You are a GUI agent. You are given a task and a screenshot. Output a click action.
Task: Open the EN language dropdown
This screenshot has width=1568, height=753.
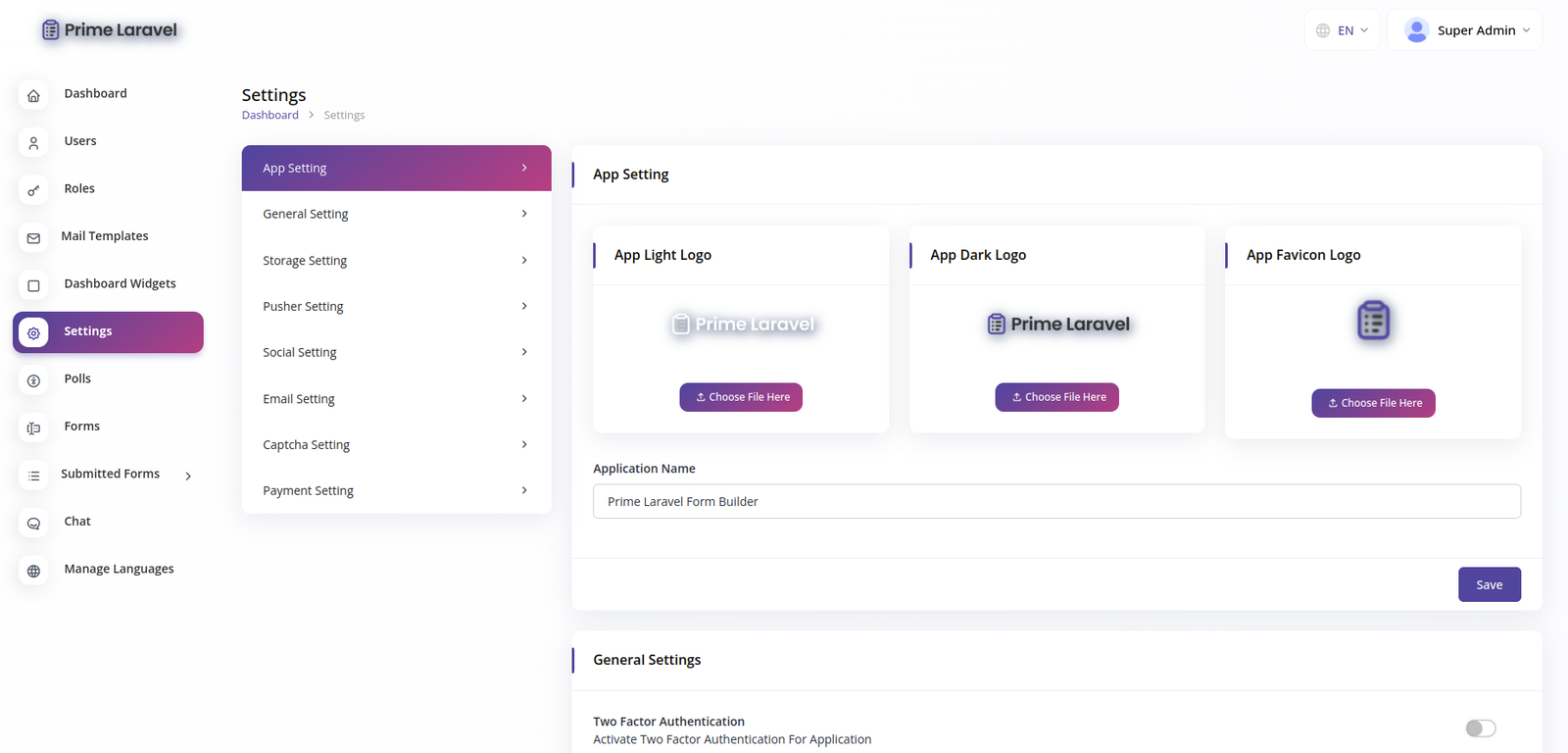point(1343,30)
